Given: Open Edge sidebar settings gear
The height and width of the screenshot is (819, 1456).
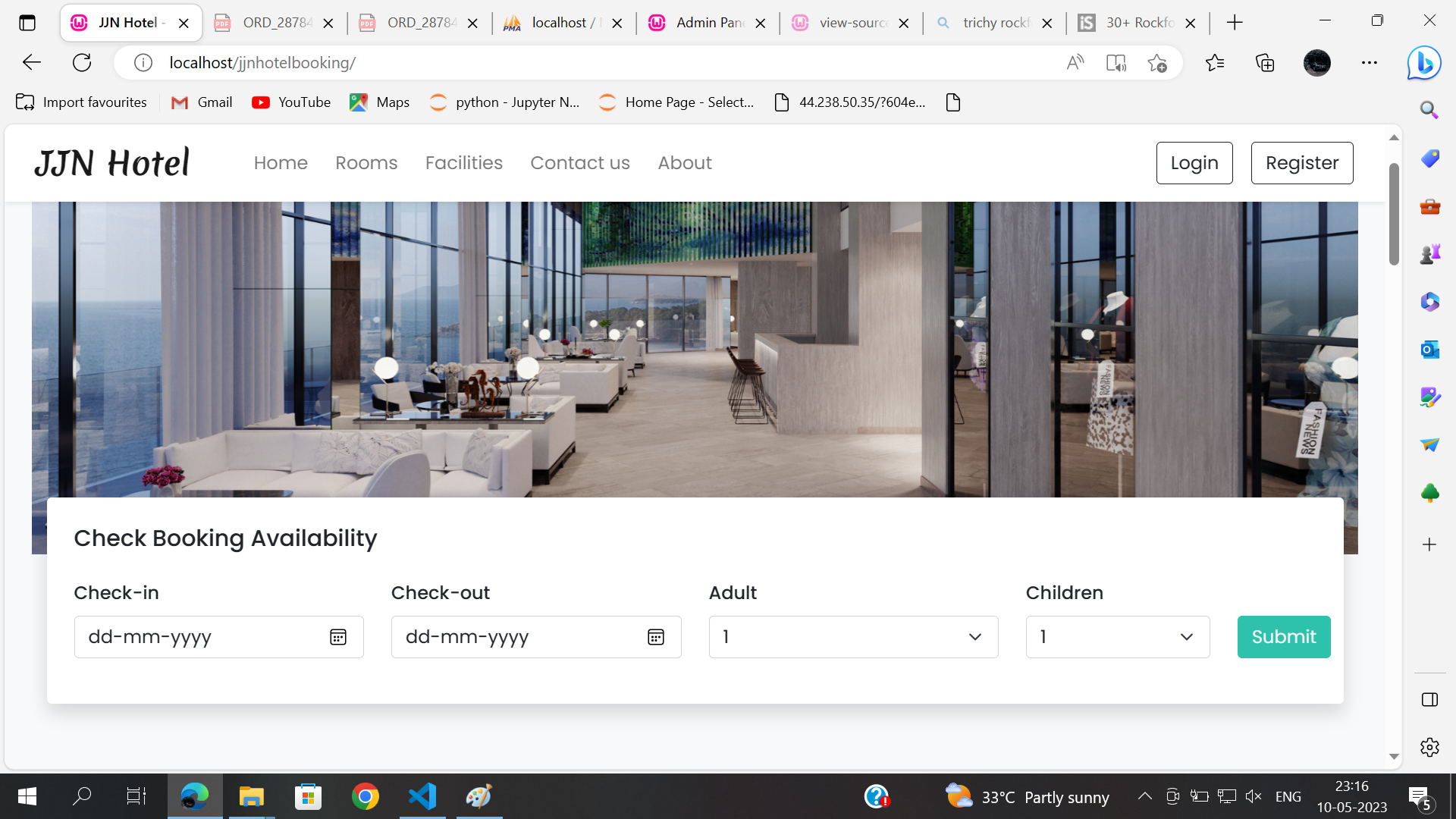Looking at the screenshot, I should point(1429,747).
